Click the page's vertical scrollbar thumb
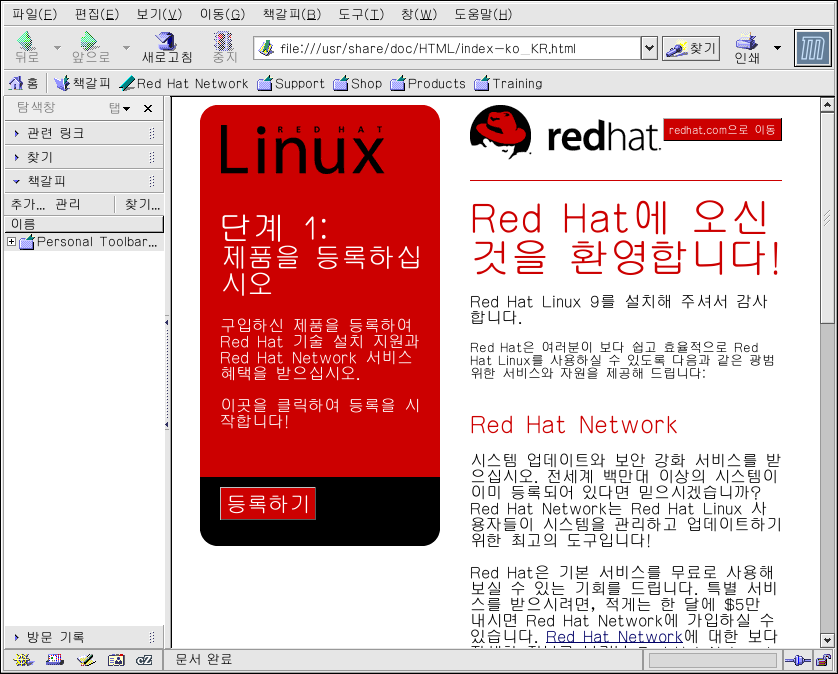The height and width of the screenshot is (674, 838). pos(827,220)
